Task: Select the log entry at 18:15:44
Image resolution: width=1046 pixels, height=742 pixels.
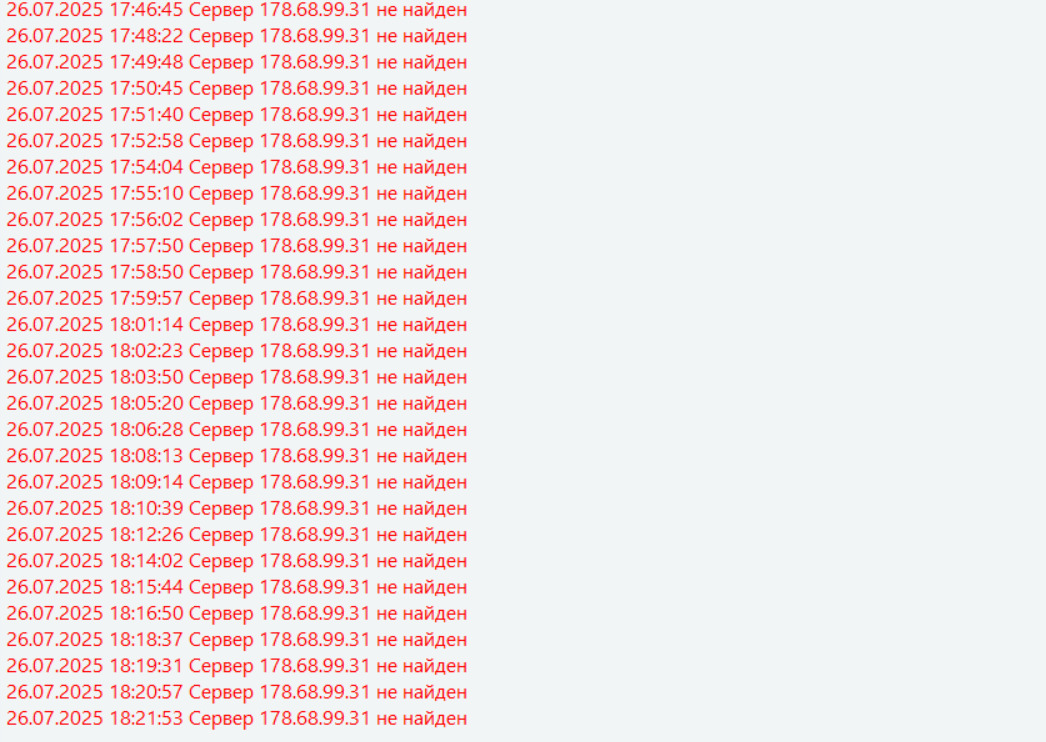Action: [x=237, y=587]
